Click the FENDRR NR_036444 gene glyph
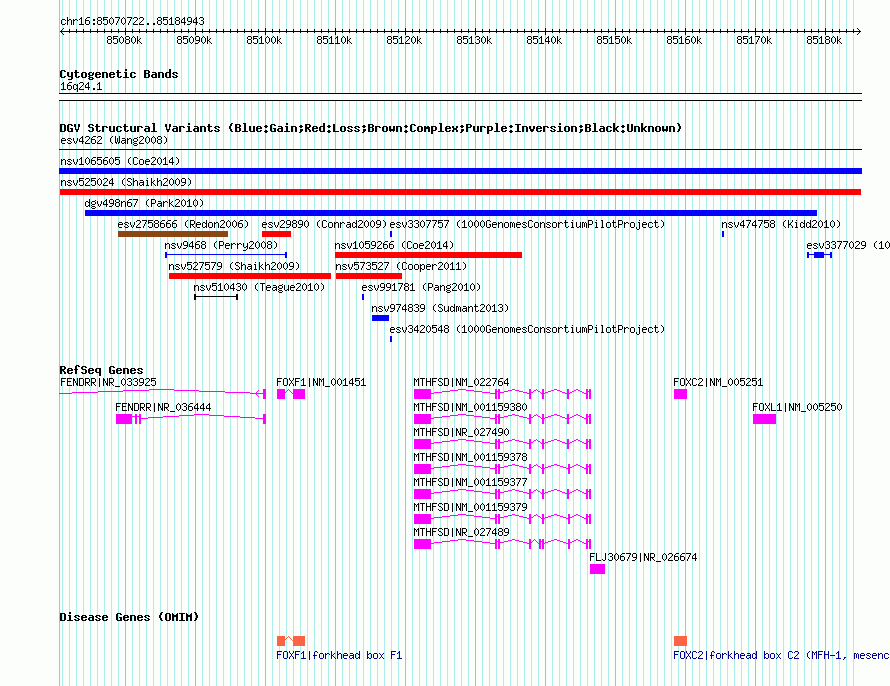The image size is (890, 686). click(x=191, y=419)
